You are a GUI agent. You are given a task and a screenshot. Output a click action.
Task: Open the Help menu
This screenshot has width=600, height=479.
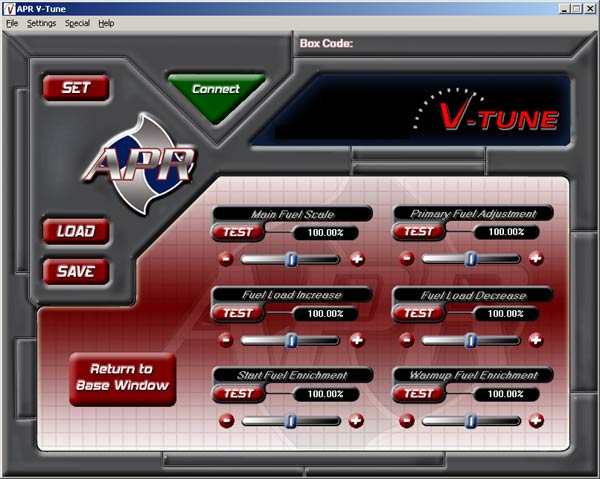tap(106, 23)
